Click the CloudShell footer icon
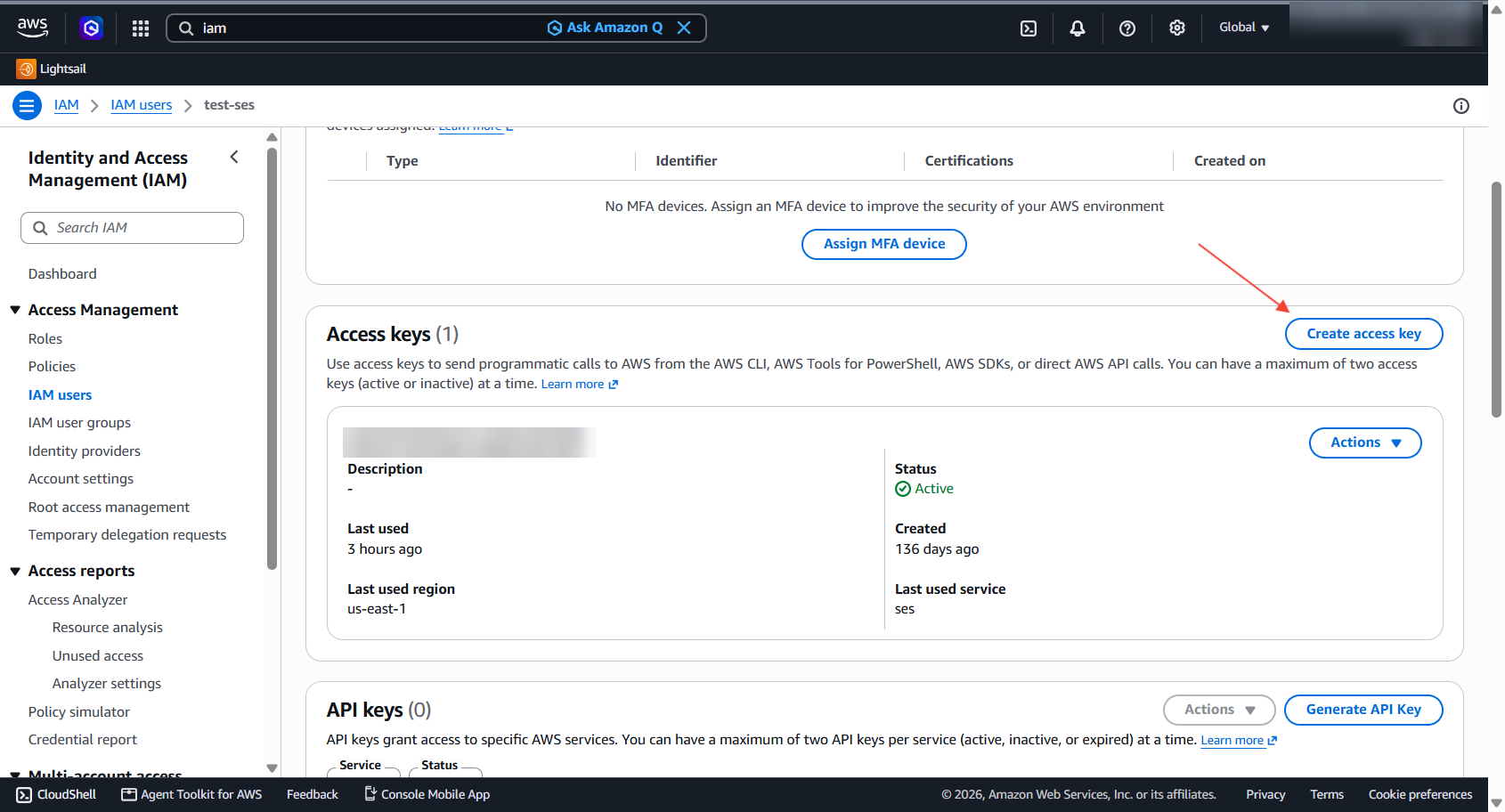The image size is (1505, 812). coord(24,795)
